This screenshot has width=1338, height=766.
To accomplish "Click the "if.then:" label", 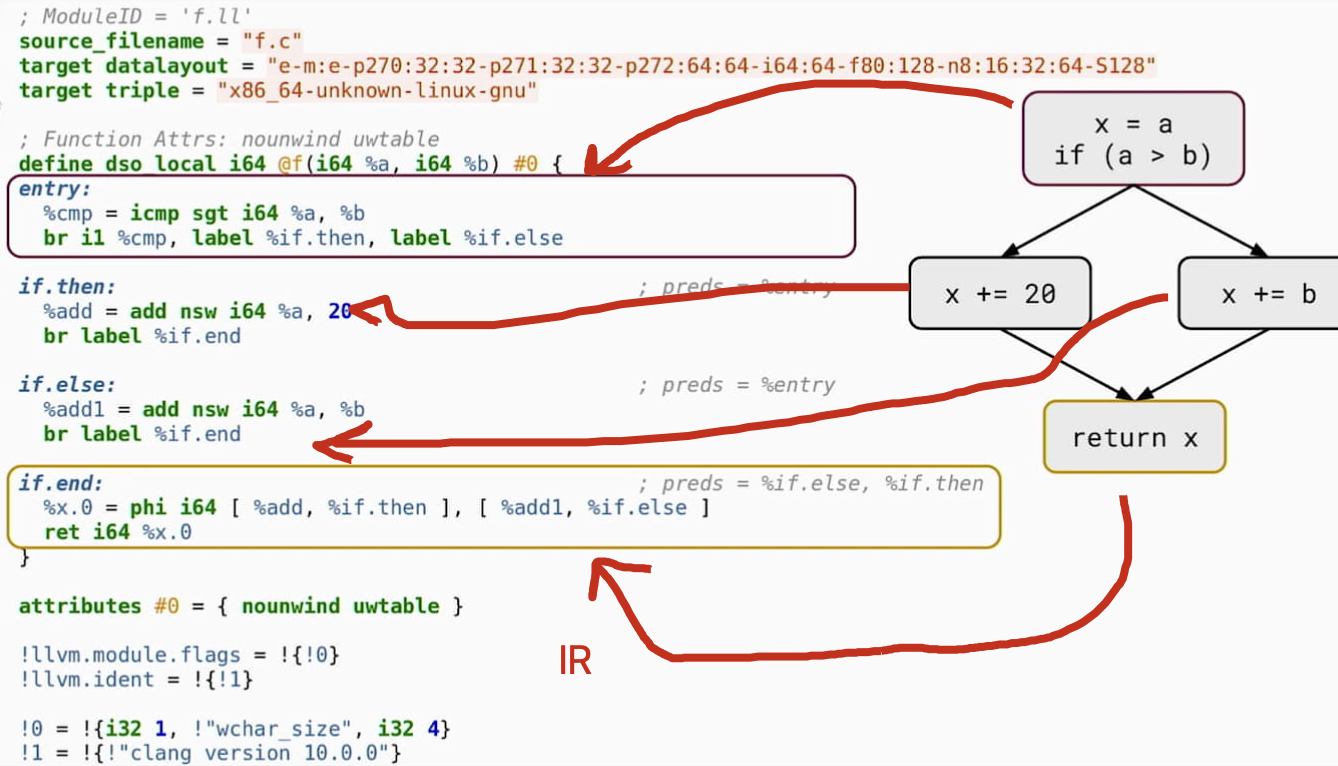I will pos(67,286).
